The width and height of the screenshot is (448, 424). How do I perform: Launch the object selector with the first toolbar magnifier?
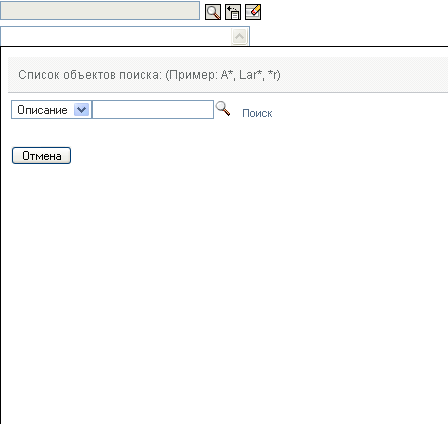[x=213, y=12]
